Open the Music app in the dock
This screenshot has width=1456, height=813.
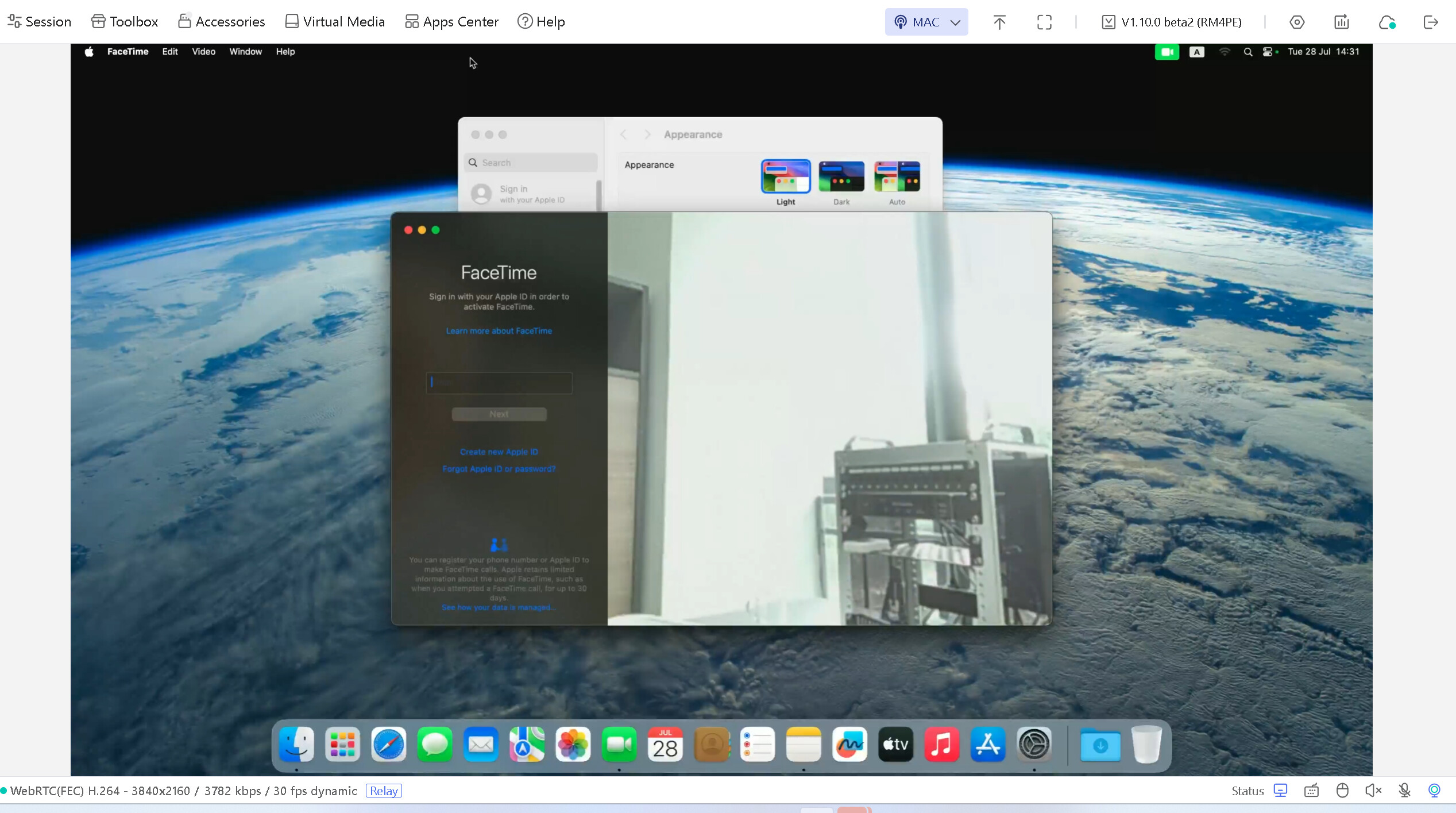pyautogui.click(x=942, y=745)
